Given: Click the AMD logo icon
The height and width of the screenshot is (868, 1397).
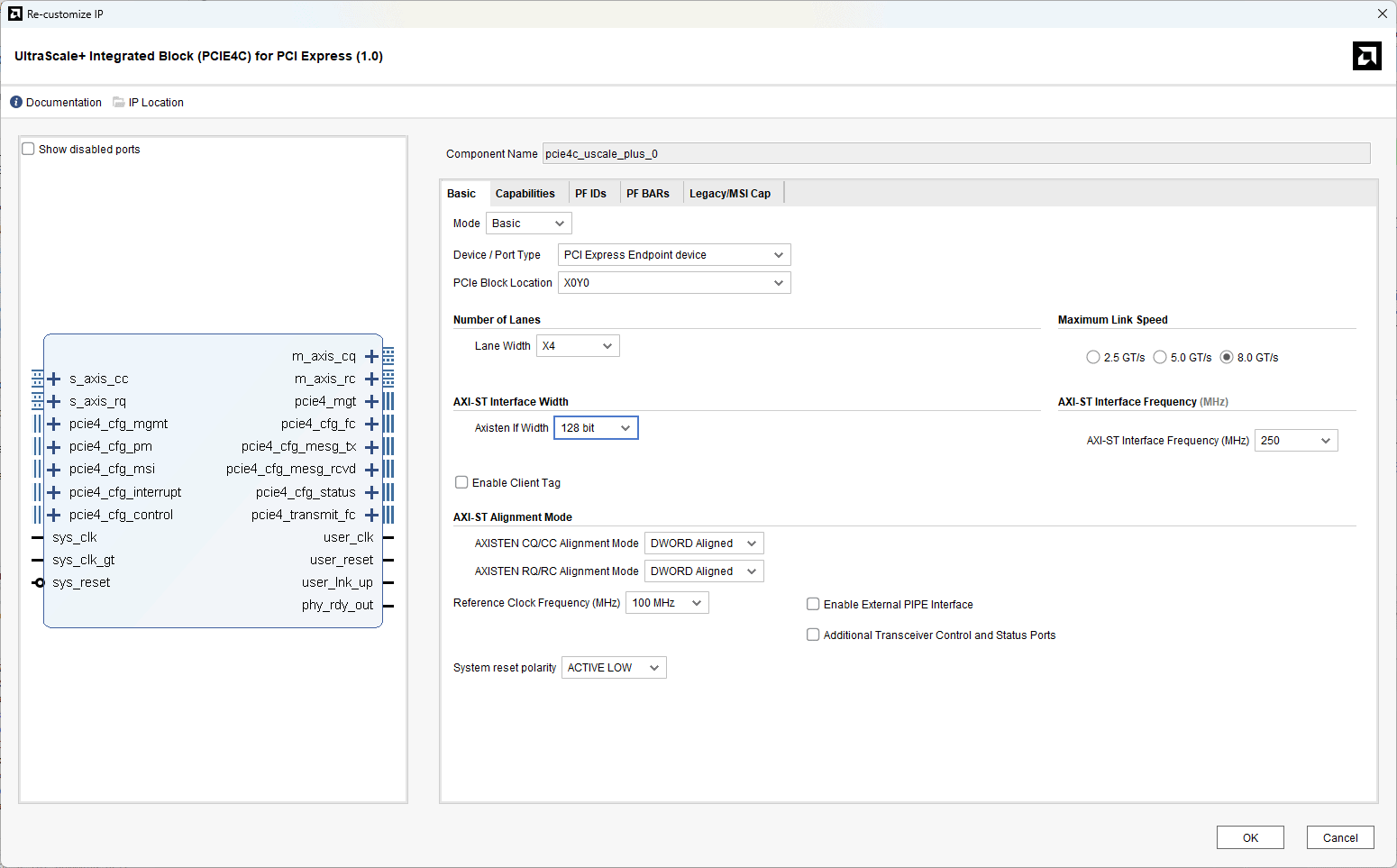Looking at the screenshot, I should [x=1366, y=56].
